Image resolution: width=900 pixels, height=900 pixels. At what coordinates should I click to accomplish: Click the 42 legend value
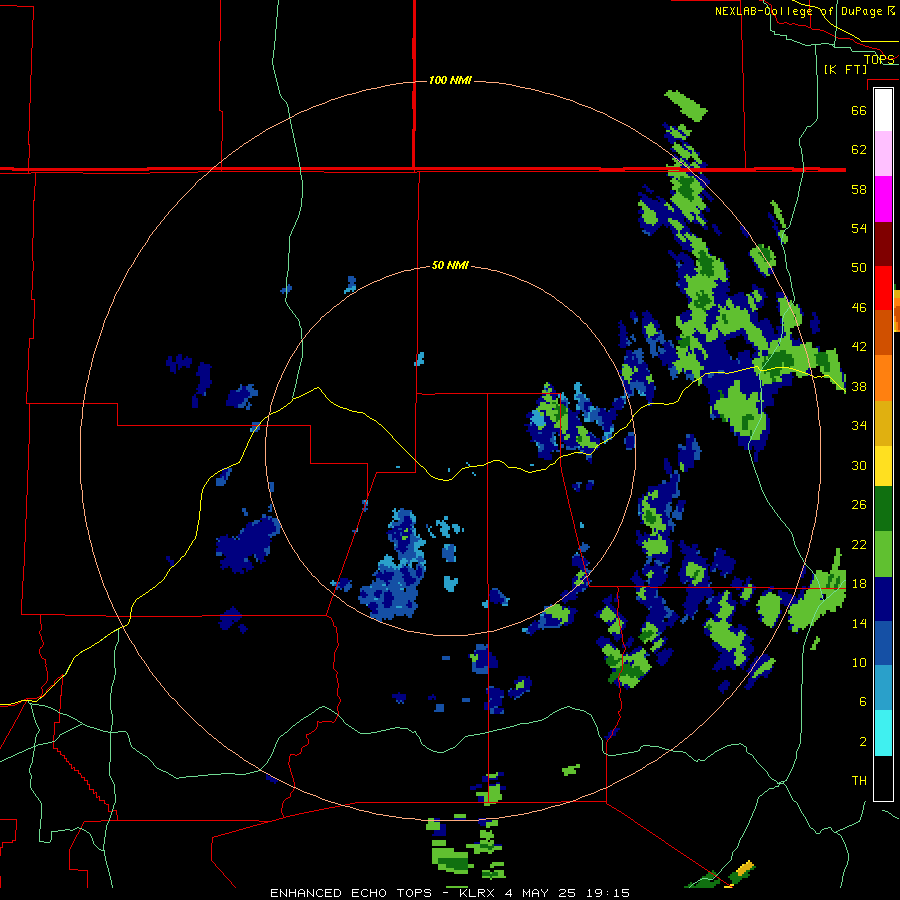tap(859, 347)
